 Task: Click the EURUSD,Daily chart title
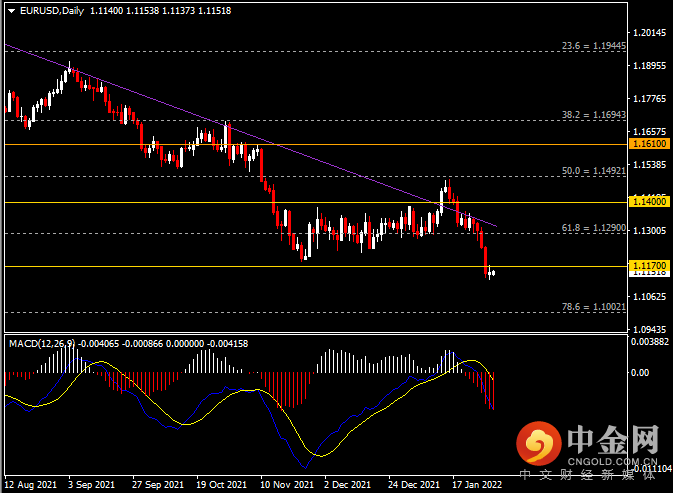[52, 11]
